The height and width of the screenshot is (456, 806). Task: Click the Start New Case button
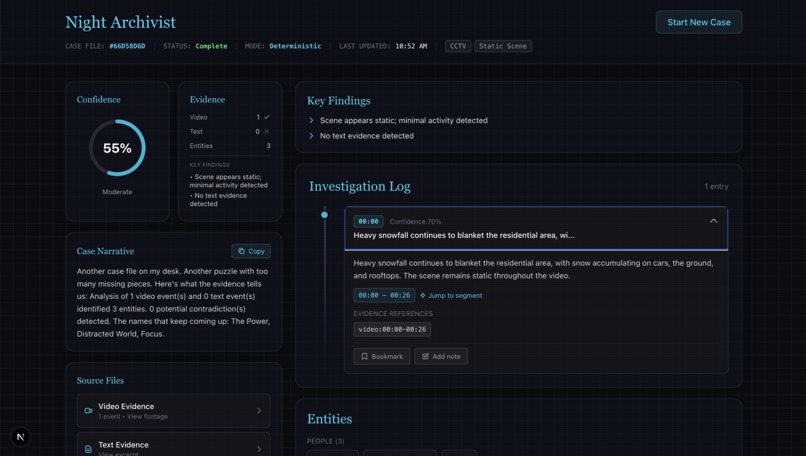(699, 22)
